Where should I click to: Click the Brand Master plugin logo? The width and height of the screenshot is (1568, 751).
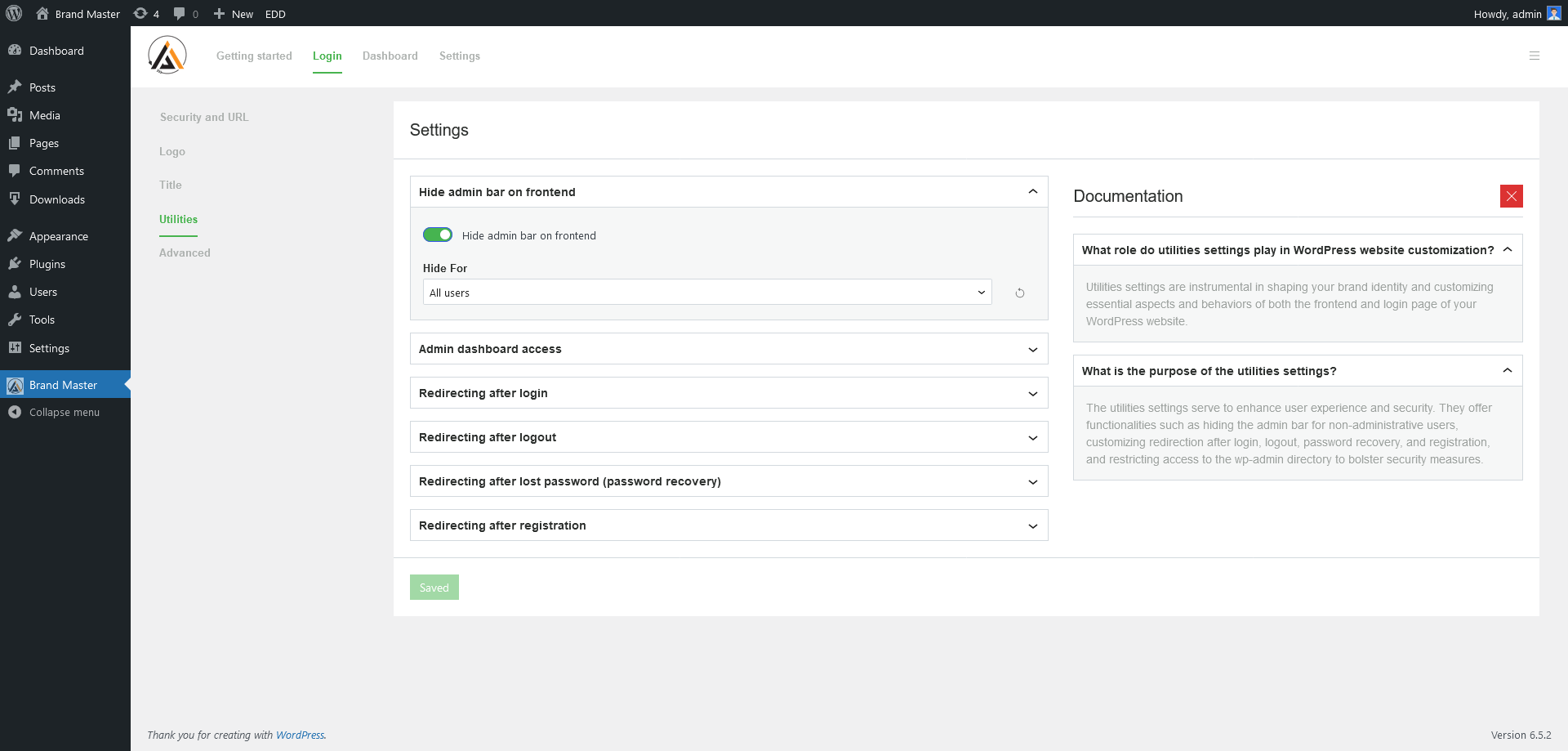click(x=167, y=55)
